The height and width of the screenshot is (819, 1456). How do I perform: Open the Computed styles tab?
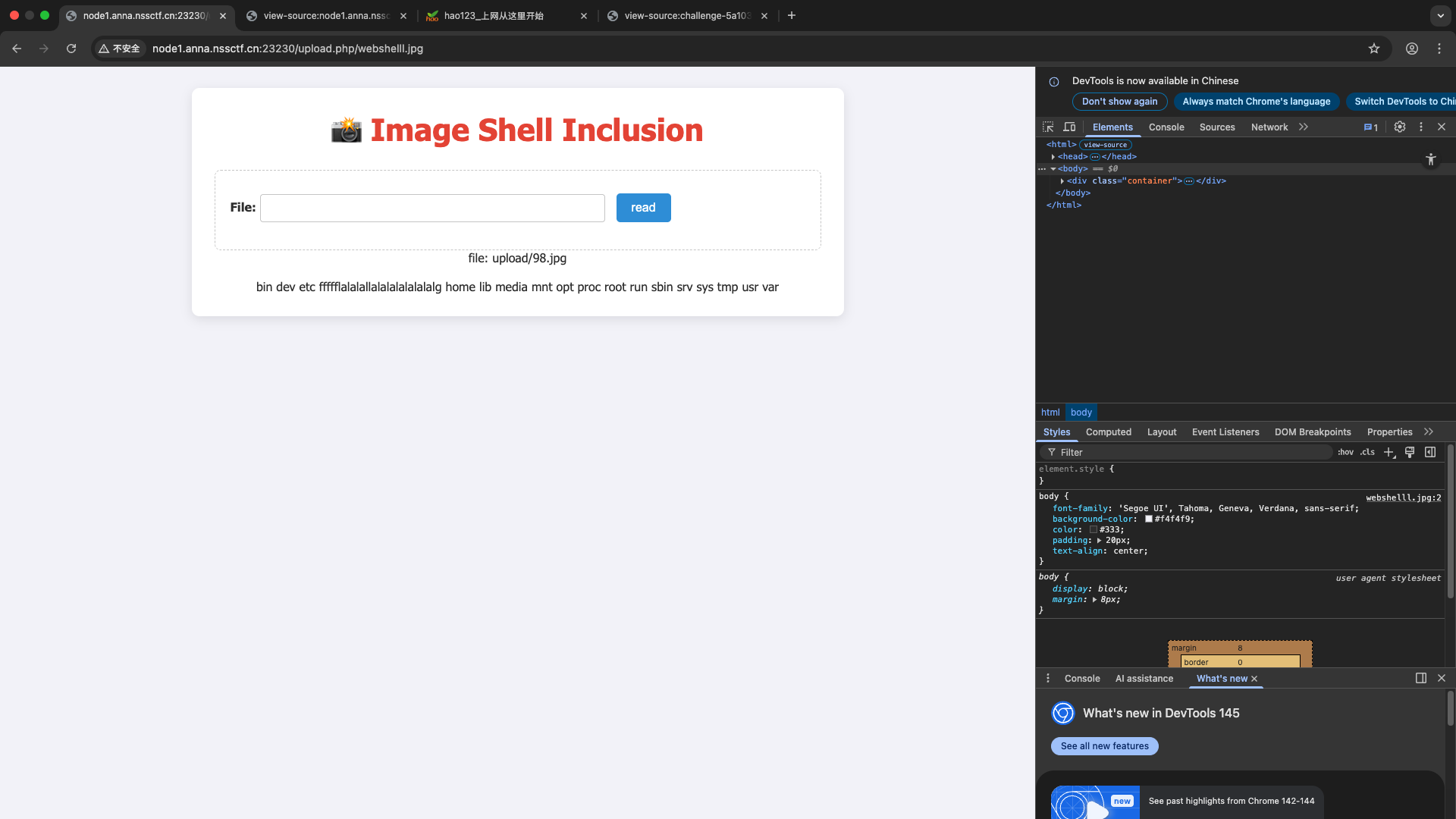(1109, 432)
